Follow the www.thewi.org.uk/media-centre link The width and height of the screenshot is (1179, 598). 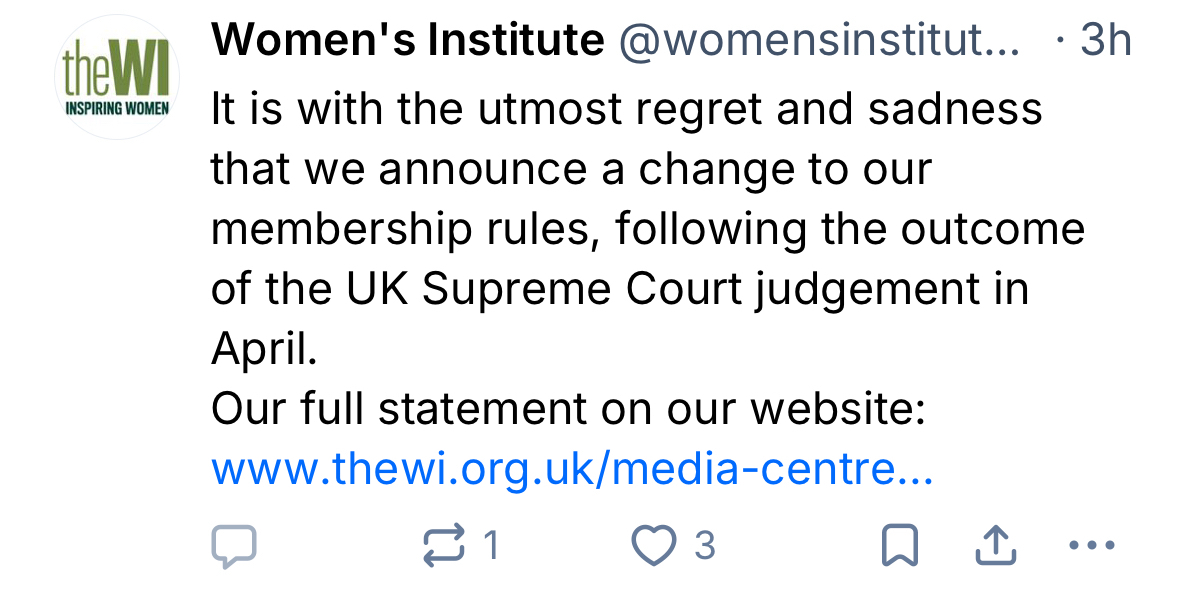pos(572,469)
